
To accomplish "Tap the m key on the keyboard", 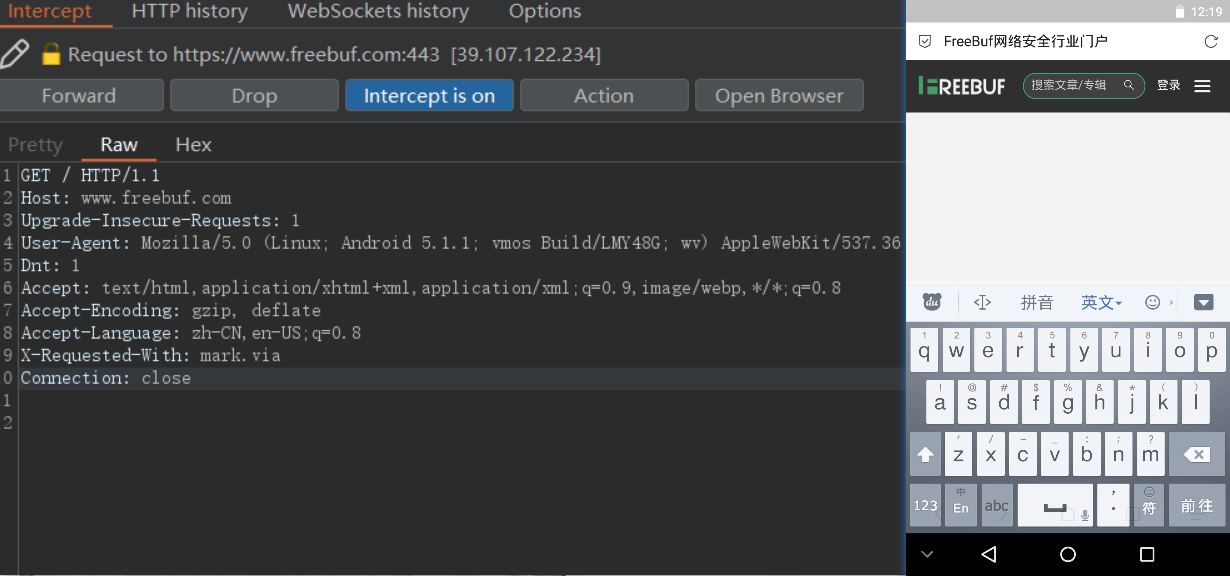I will (x=1150, y=454).
